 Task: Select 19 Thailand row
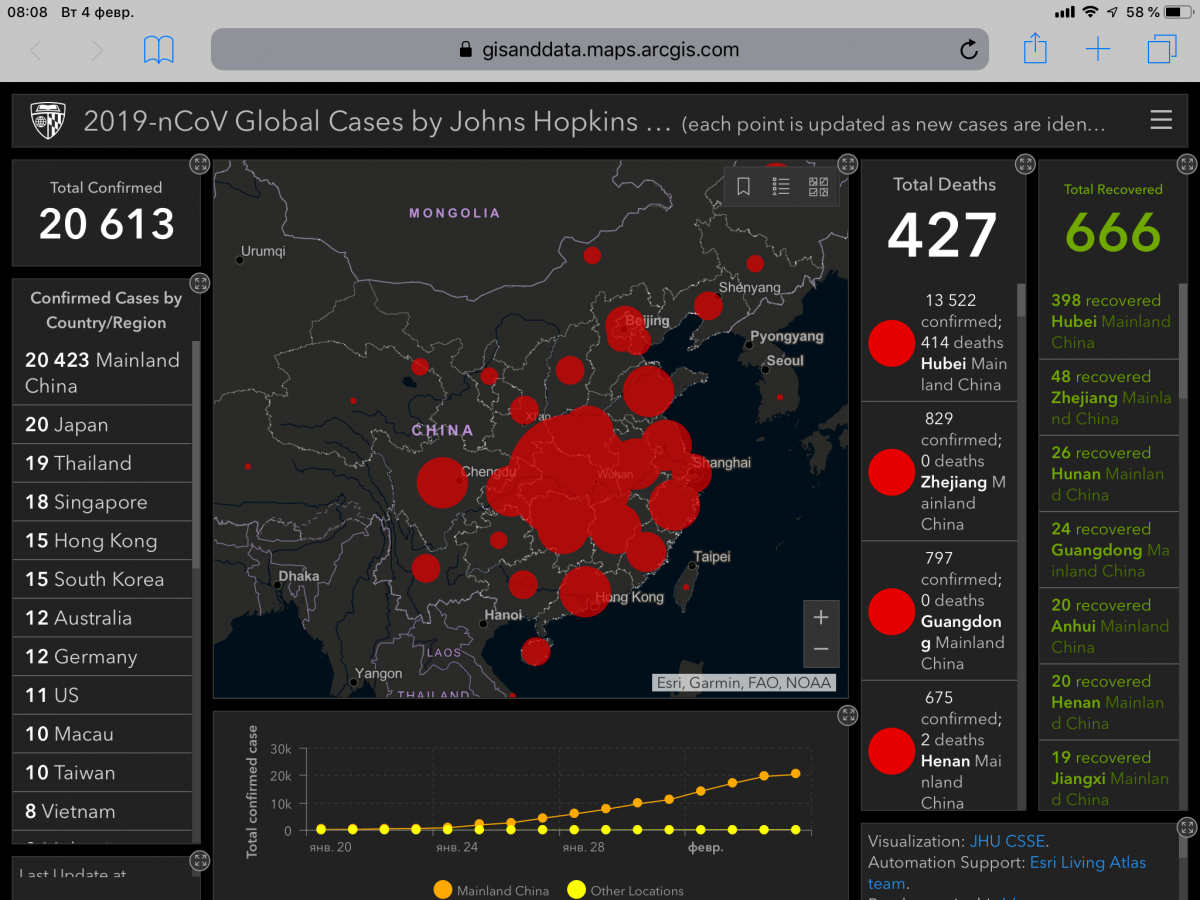pyautogui.click(x=102, y=463)
